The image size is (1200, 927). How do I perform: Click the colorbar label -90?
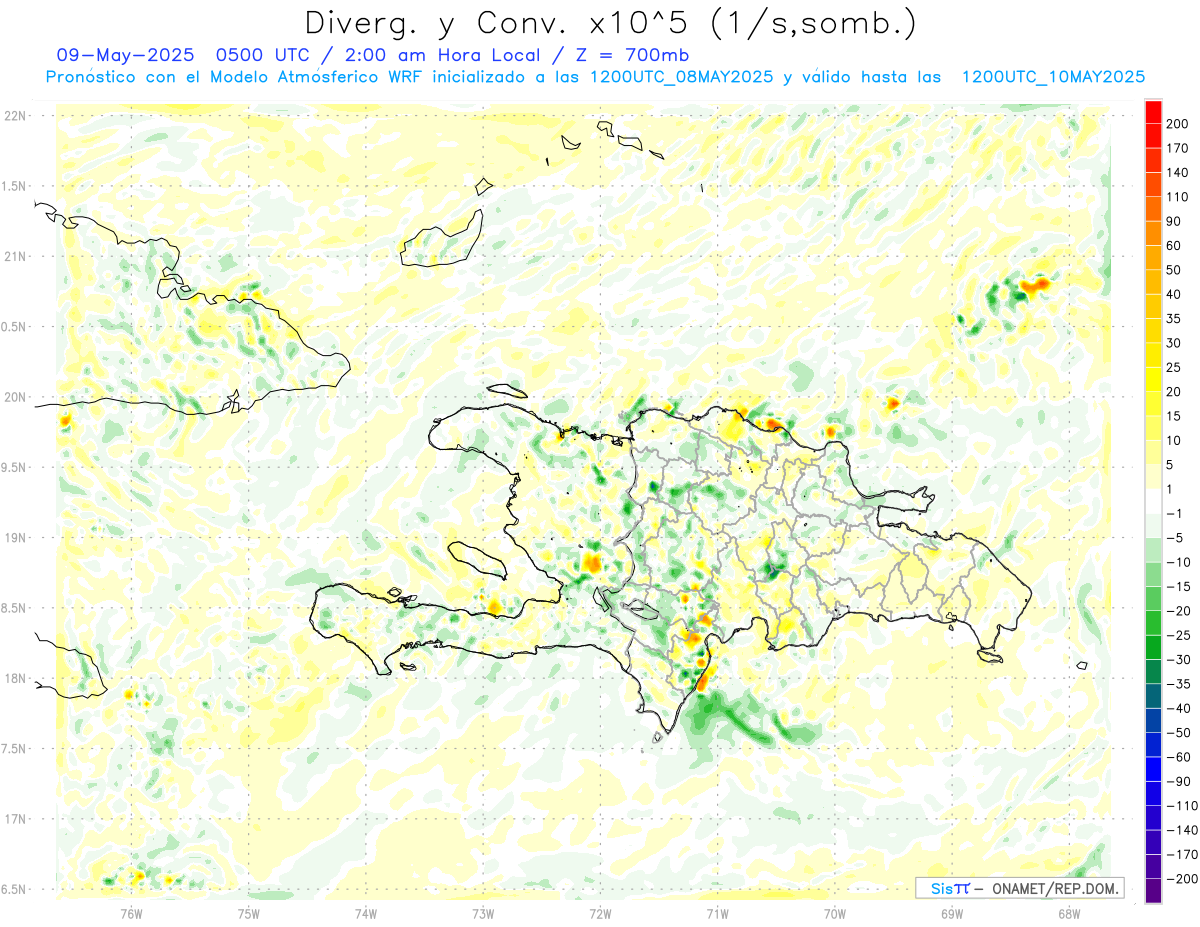tap(1178, 782)
